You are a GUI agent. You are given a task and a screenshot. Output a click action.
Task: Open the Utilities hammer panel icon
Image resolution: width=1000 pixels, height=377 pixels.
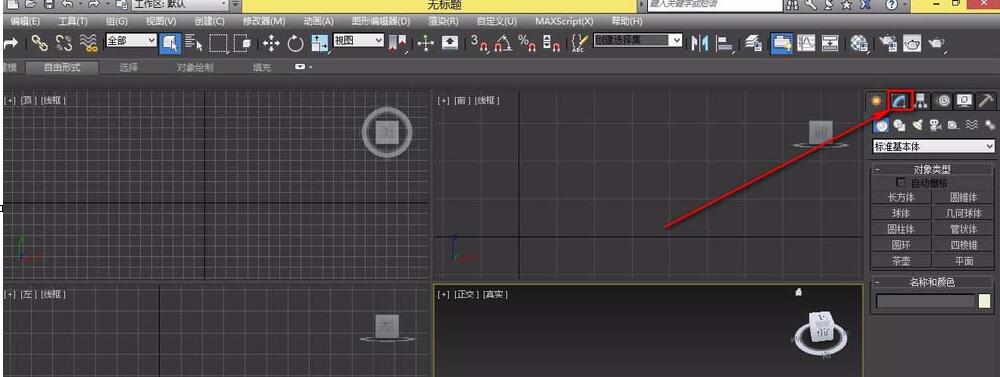click(x=986, y=101)
